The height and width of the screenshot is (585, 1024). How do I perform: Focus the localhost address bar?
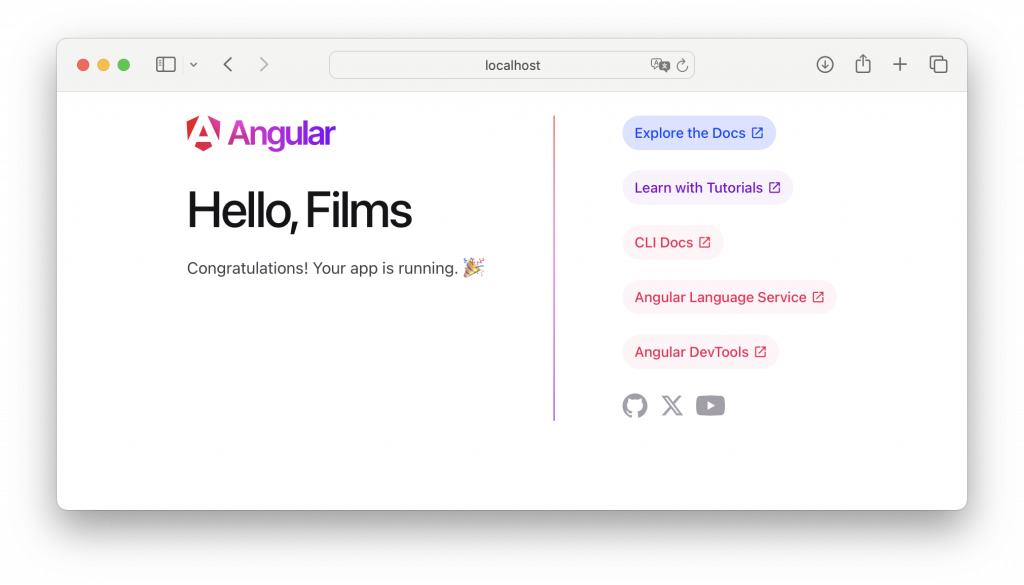(x=512, y=65)
